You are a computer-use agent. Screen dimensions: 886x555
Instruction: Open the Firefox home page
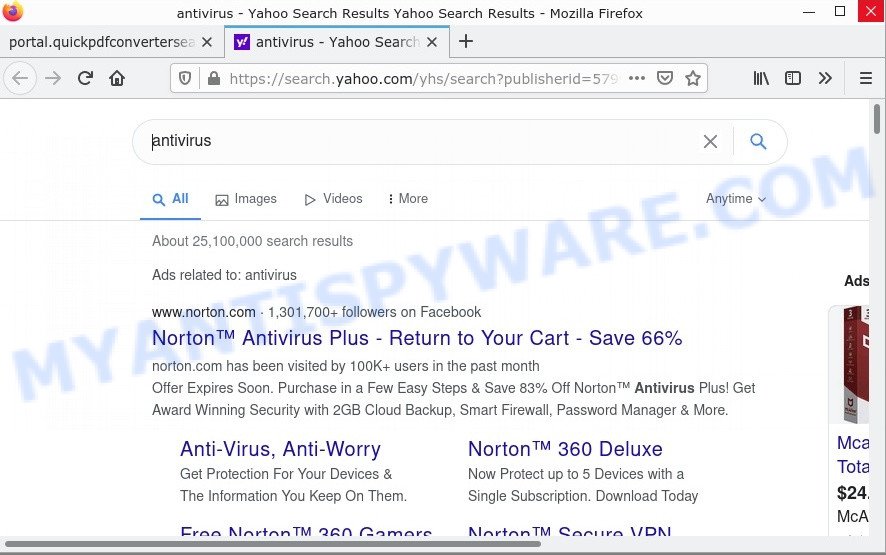(117, 78)
